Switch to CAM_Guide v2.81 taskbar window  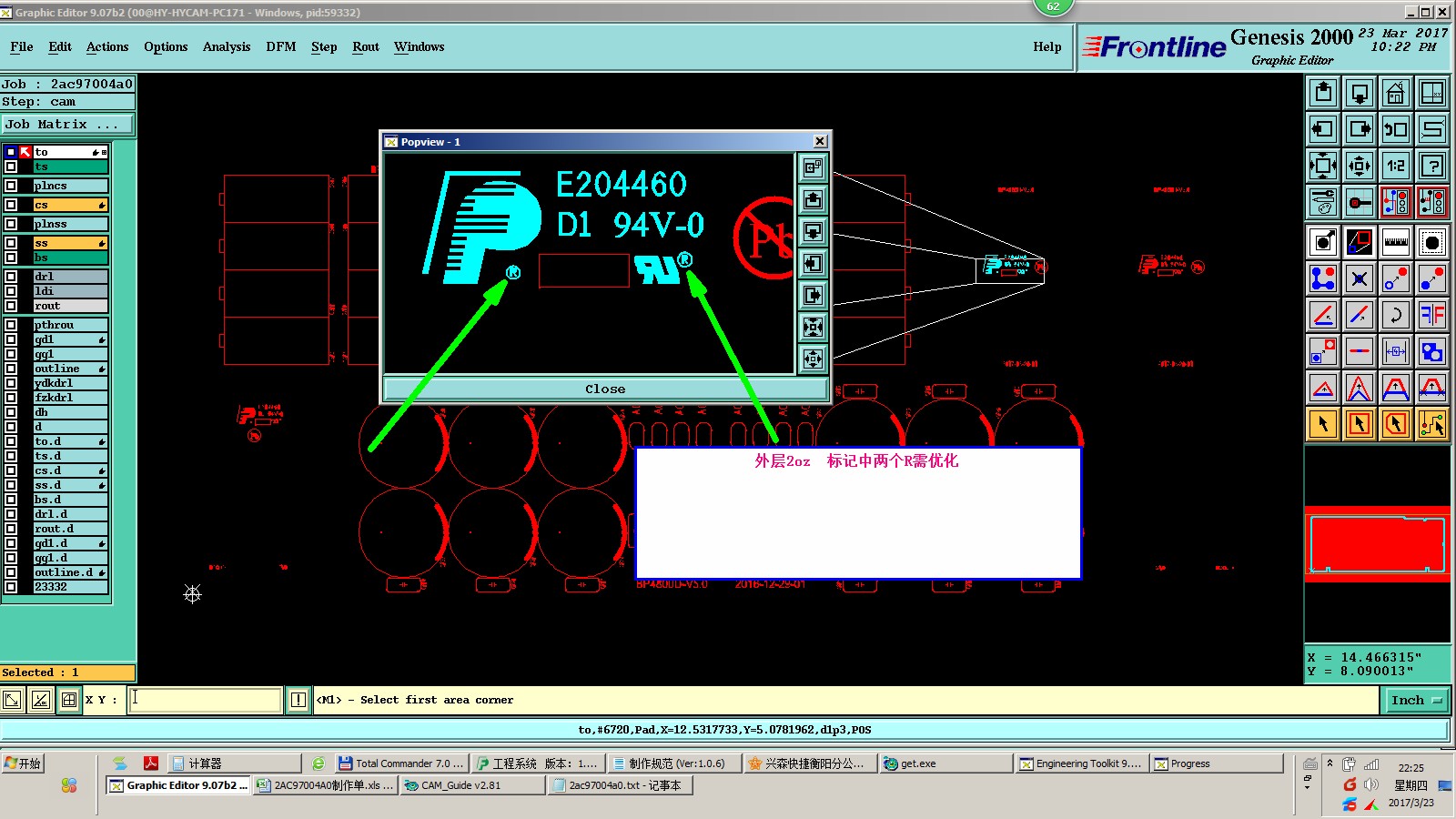[x=471, y=785]
